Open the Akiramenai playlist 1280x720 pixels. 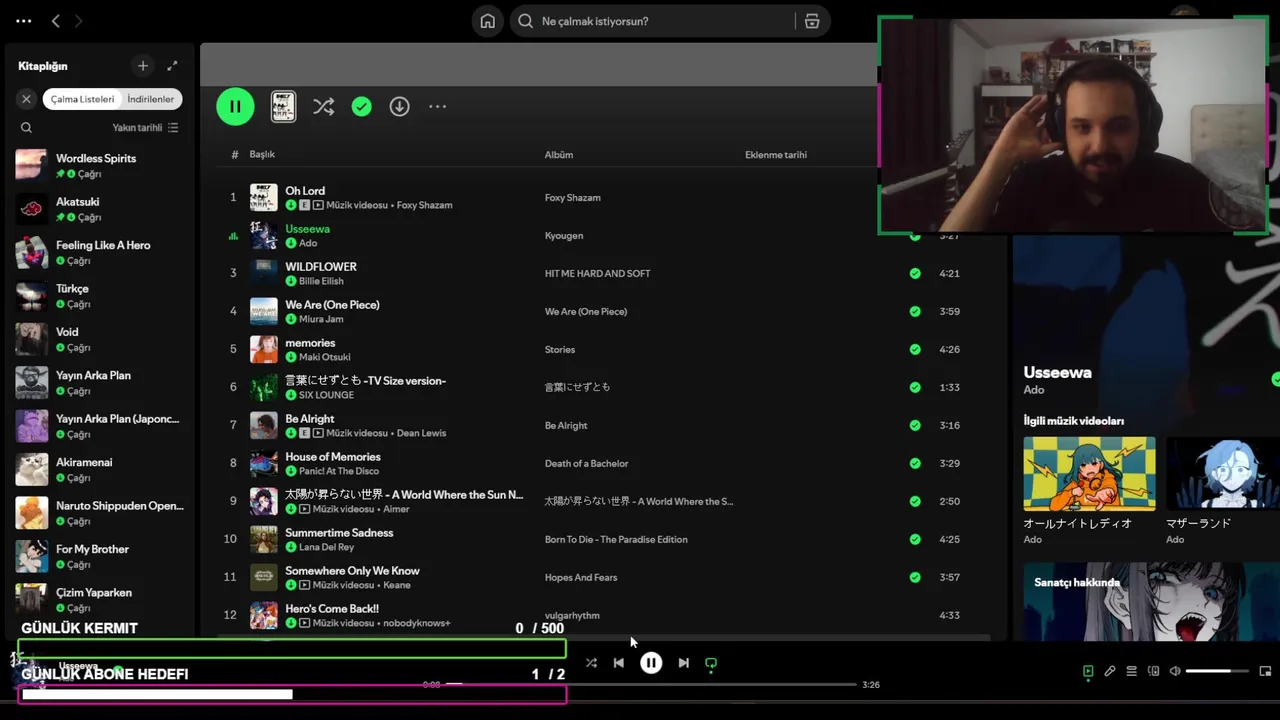(100, 469)
